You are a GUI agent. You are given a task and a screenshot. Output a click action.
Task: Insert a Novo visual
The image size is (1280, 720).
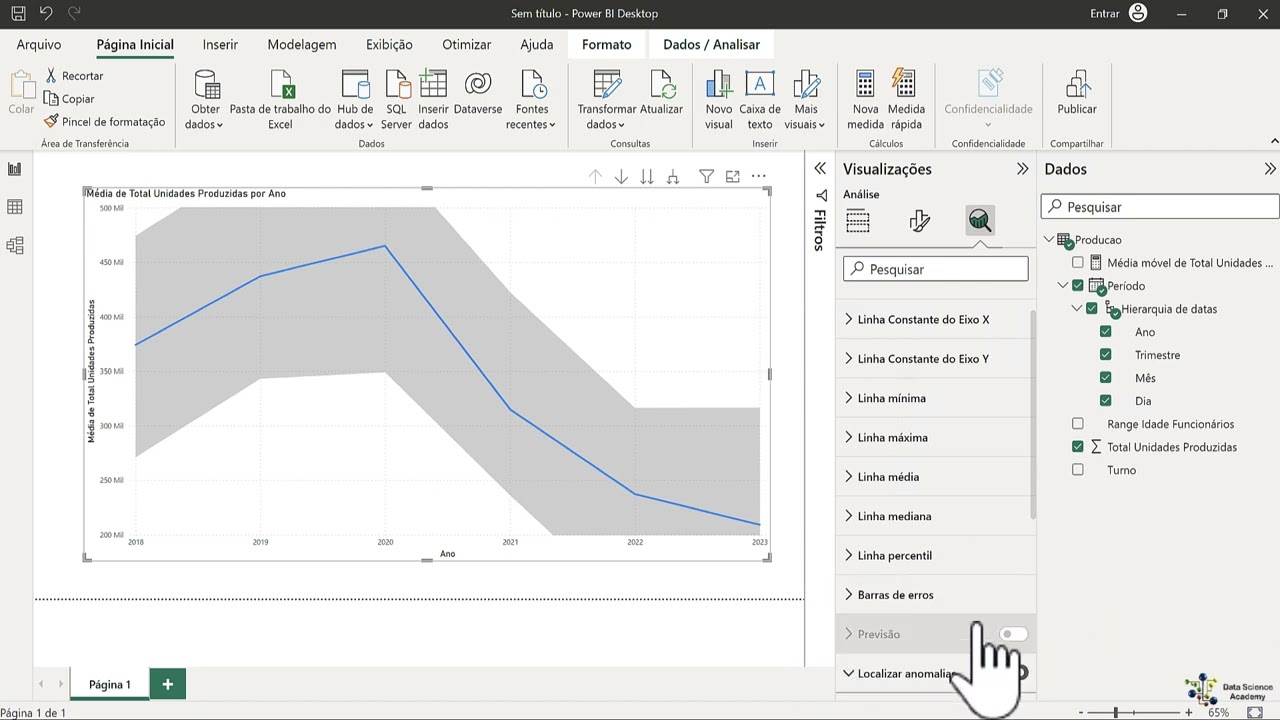point(718,100)
